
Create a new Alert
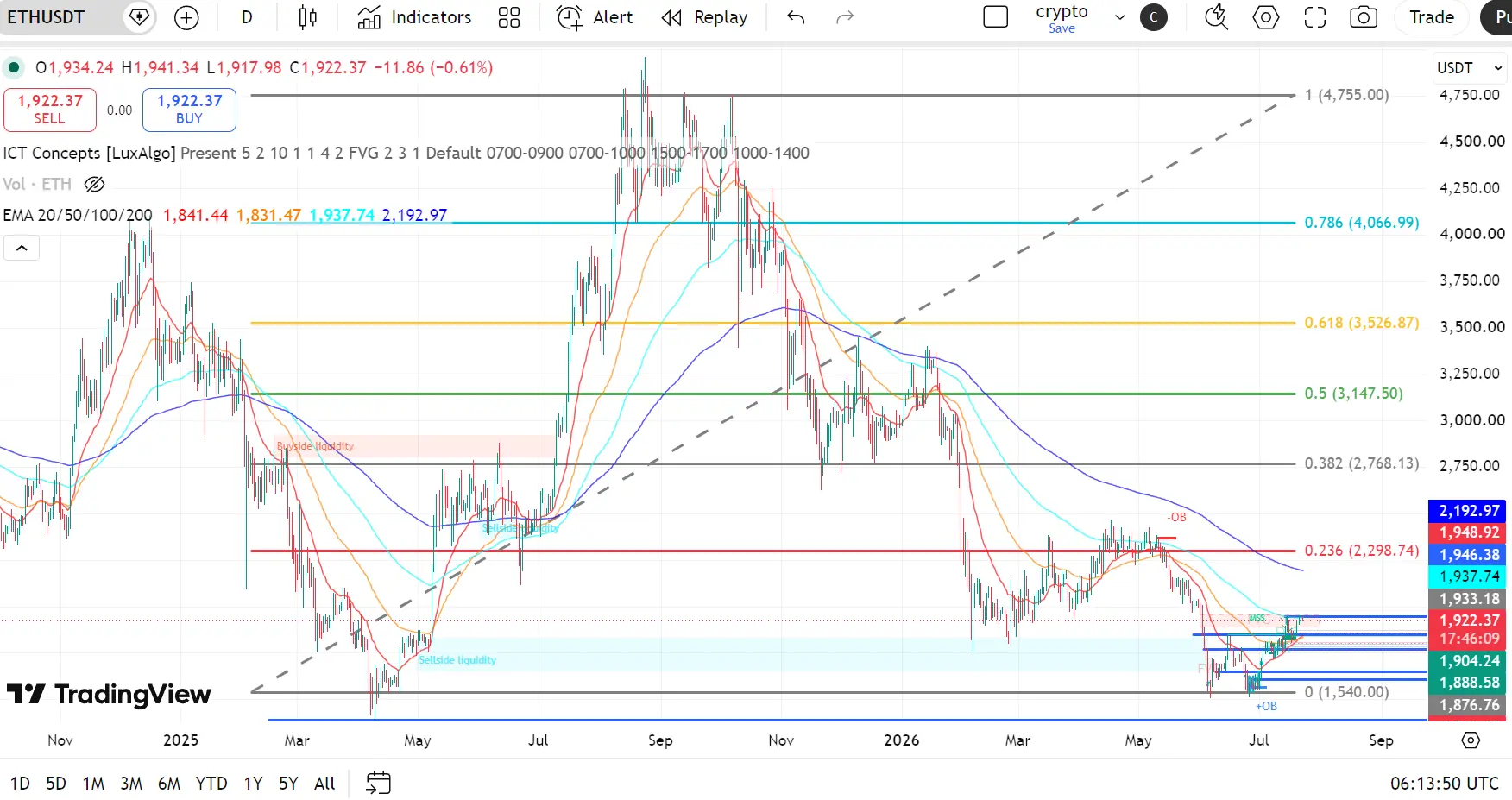[x=595, y=17]
